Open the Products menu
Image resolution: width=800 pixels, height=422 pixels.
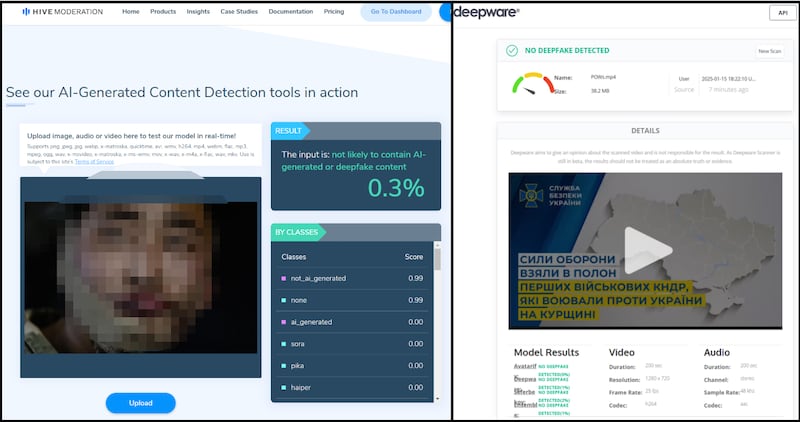point(163,12)
